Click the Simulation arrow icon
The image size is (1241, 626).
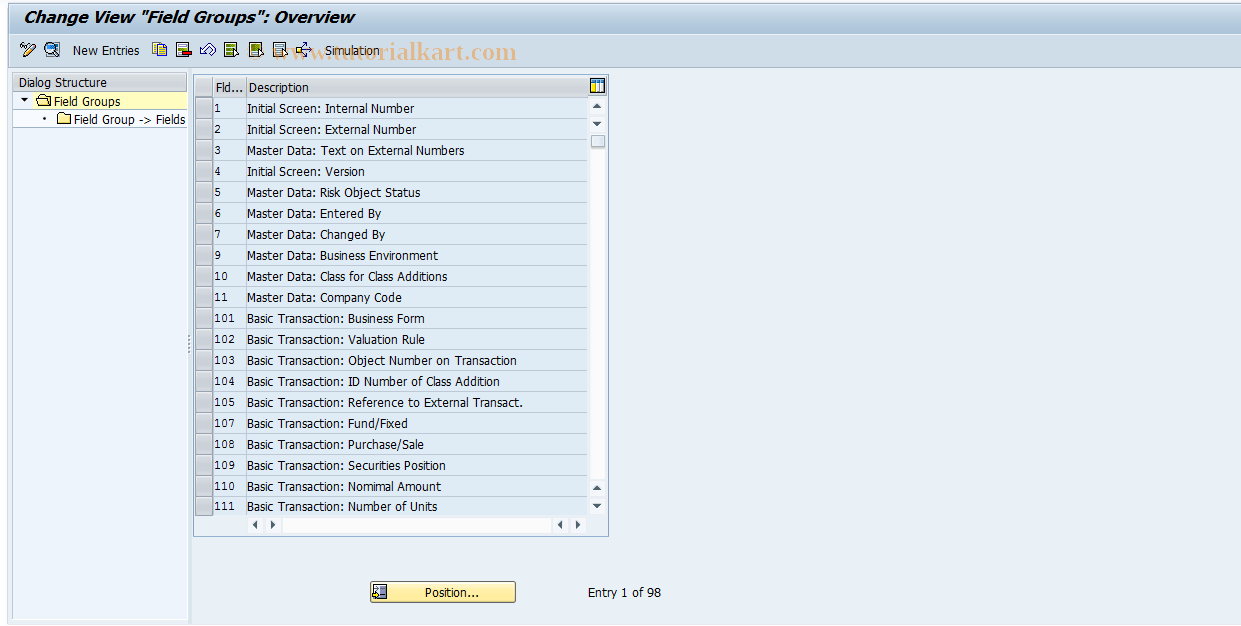[304, 50]
